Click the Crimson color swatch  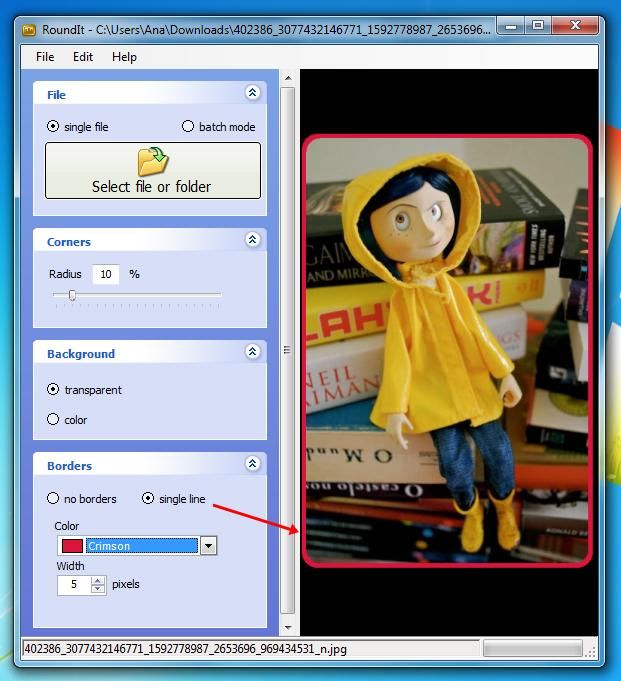coord(72,546)
